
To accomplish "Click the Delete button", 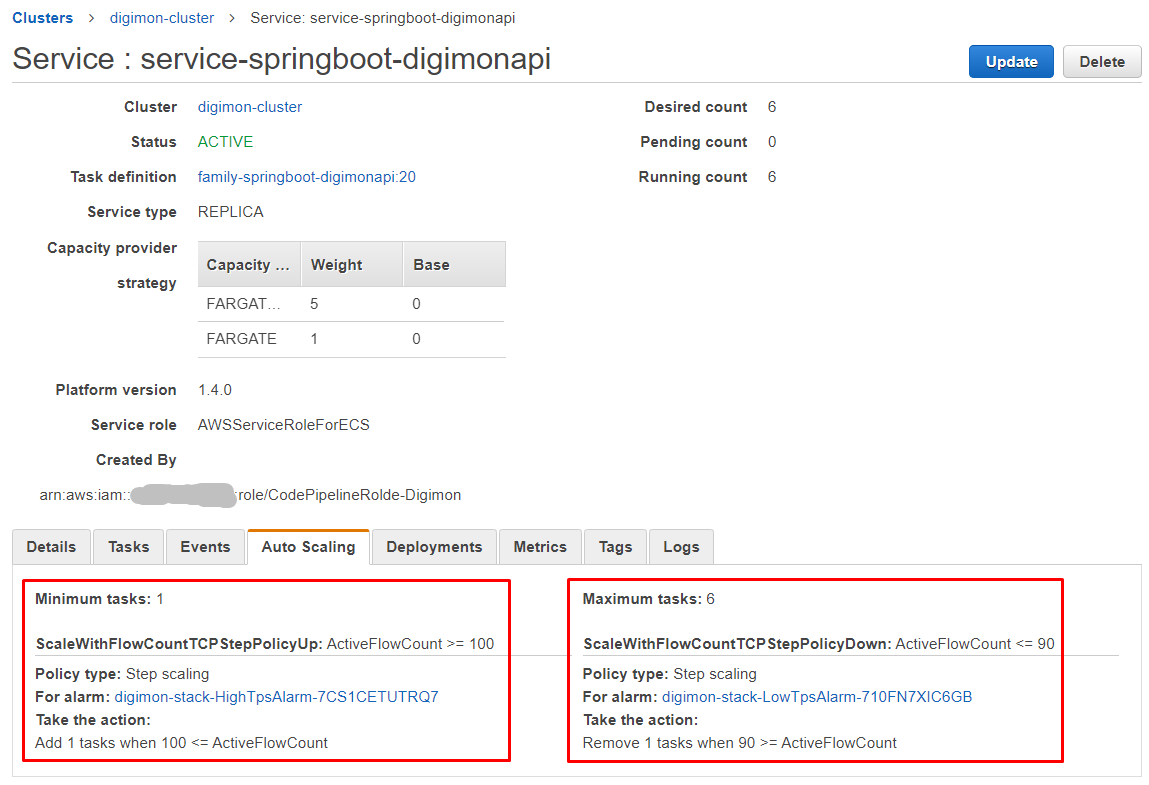I will click(1101, 61).
